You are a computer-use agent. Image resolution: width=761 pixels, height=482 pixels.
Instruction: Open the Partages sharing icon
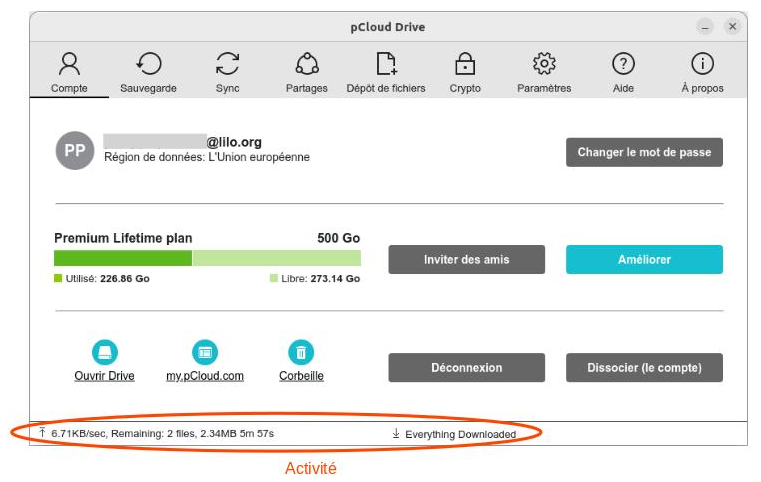[x=307, y=64]
